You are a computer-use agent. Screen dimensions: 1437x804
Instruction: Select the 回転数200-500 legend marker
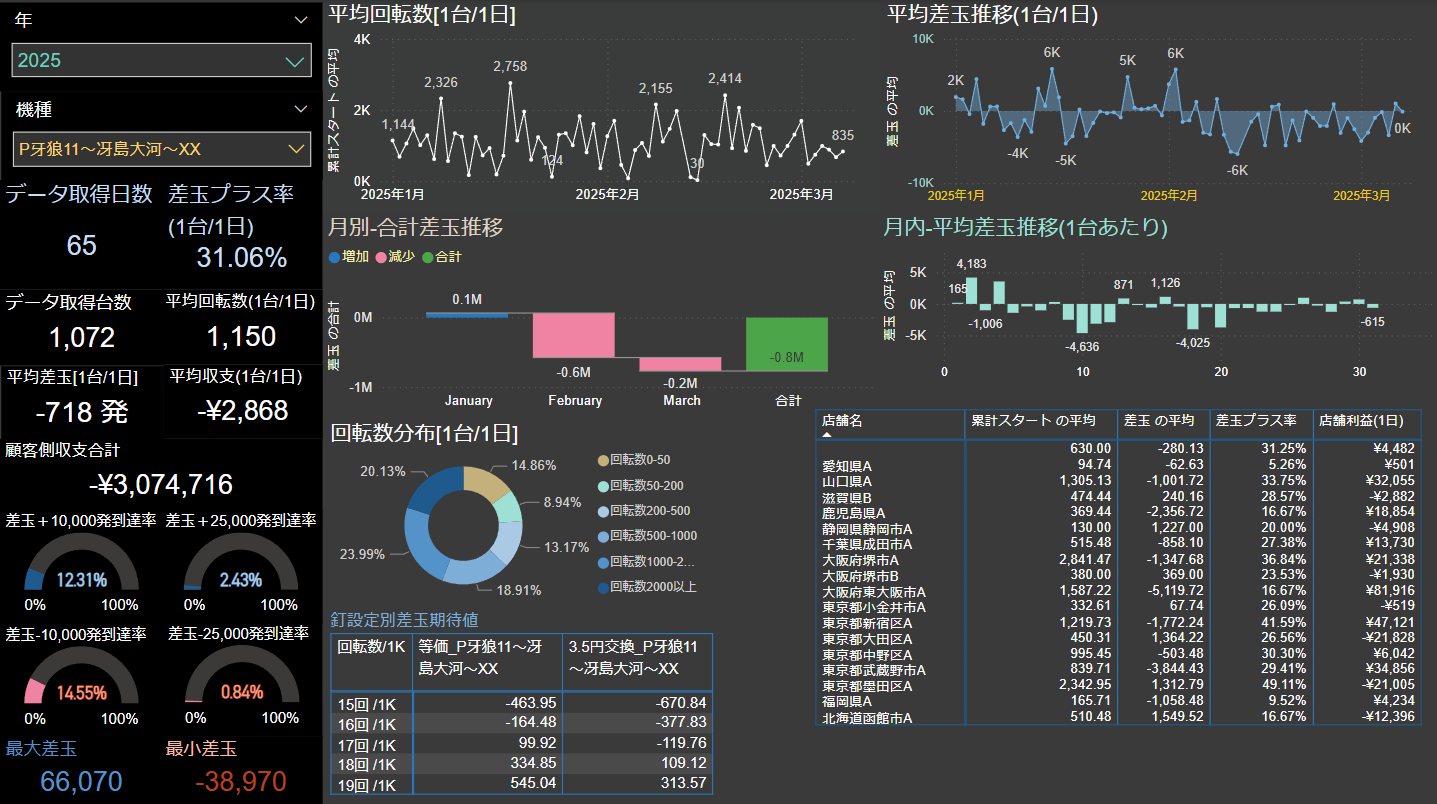click(x=602, y=511)
